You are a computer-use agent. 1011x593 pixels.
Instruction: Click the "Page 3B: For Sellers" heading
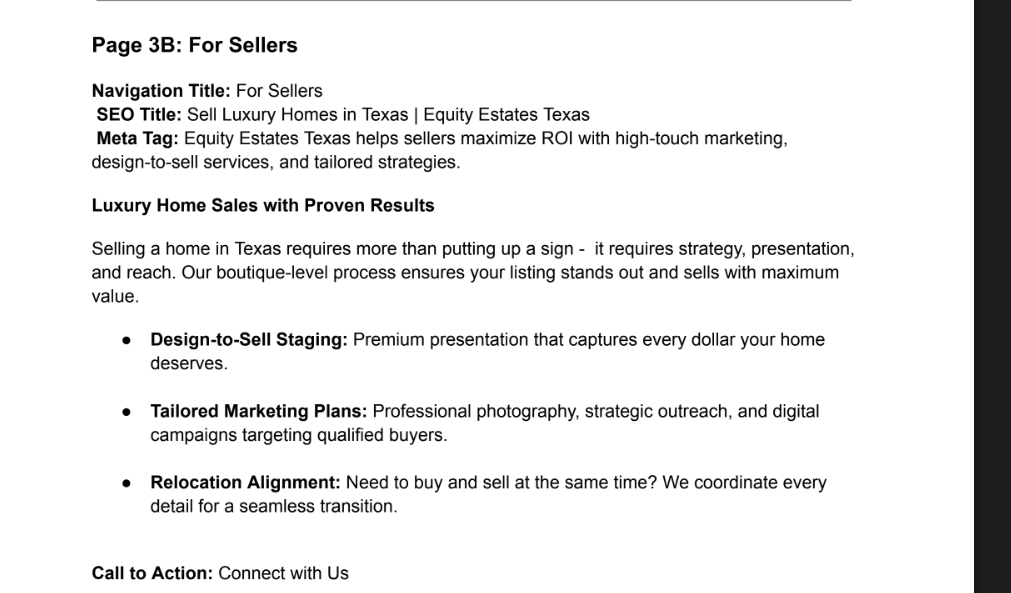194,45
